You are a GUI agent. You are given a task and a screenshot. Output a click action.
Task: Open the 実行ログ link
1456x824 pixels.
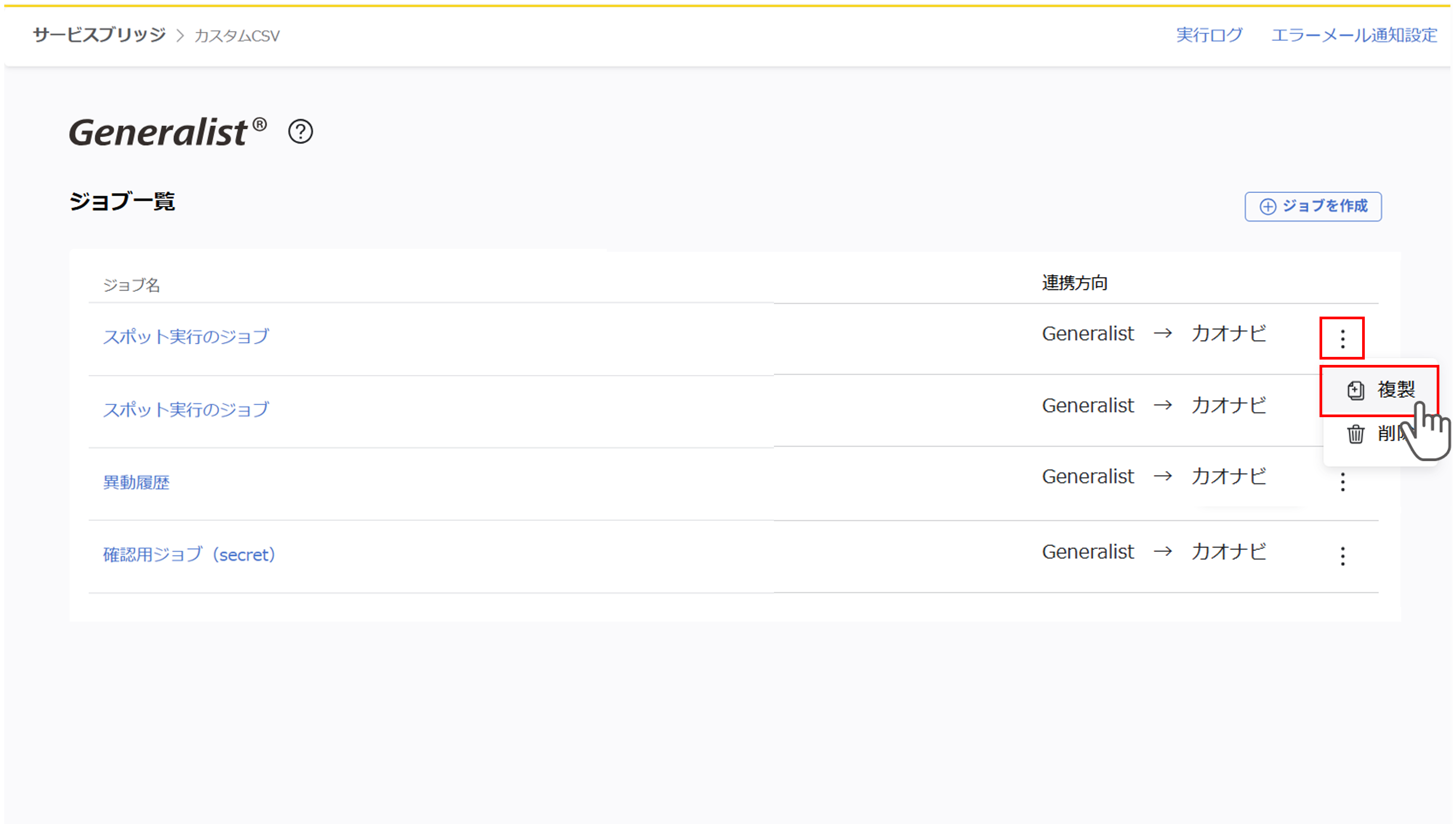click(1209, 35)
